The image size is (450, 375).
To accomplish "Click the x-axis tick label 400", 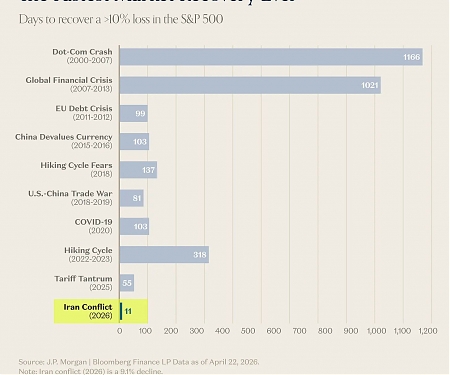I will coord(222,331).
